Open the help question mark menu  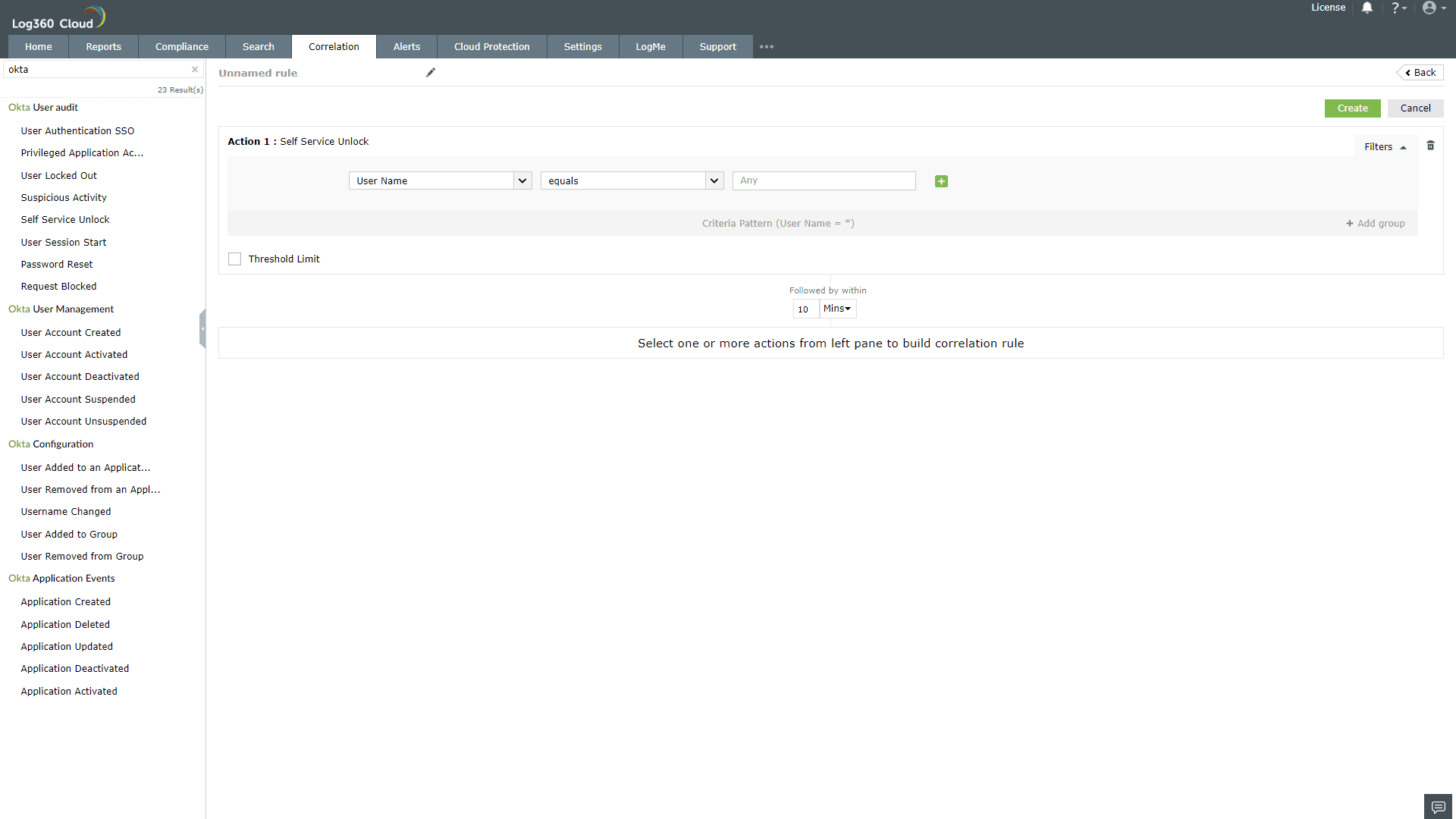click(1398, 8)
